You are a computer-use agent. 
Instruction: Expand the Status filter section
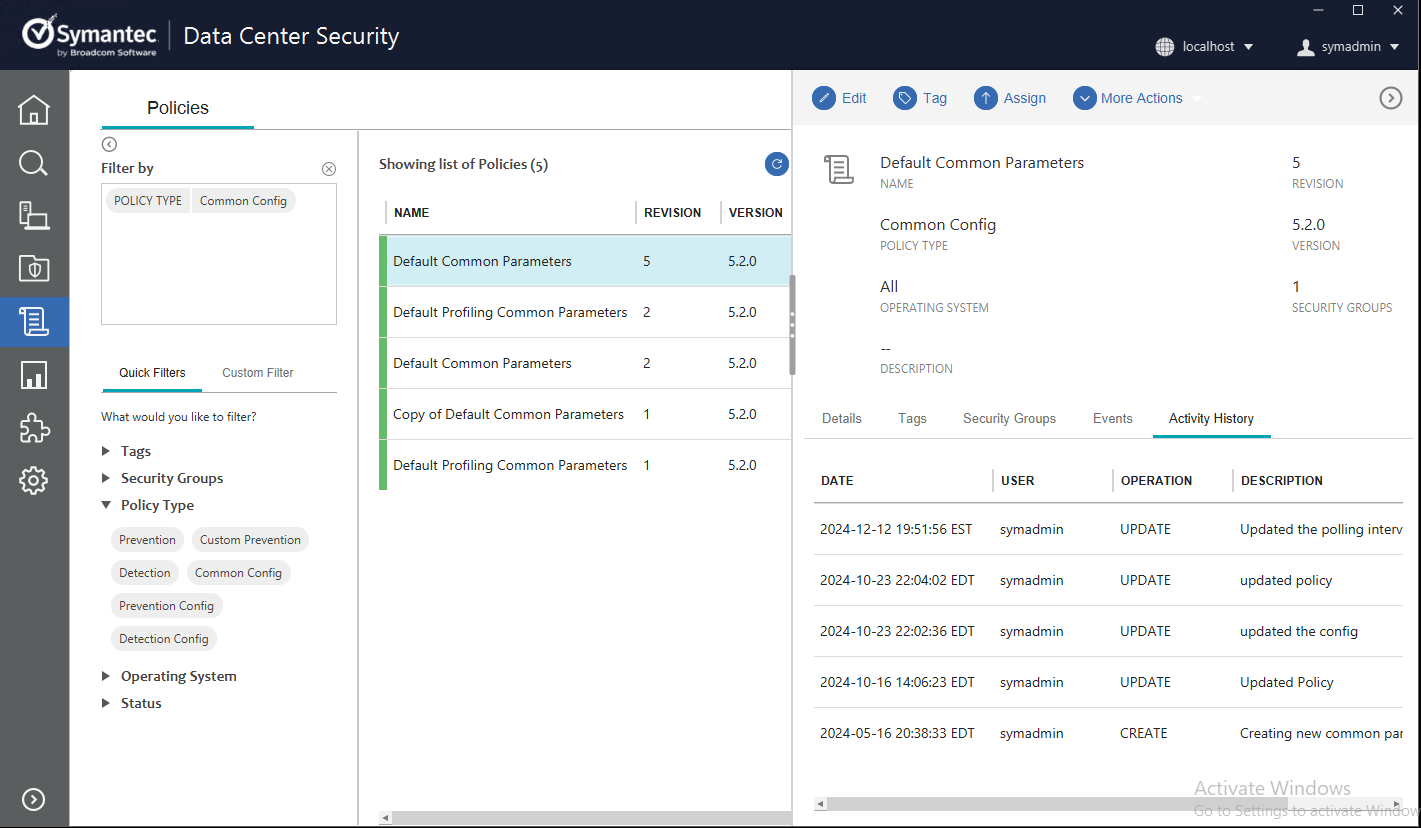coord(106,703)
